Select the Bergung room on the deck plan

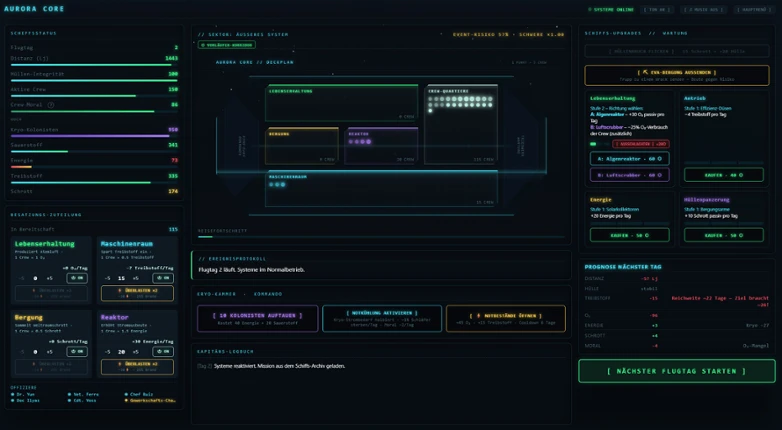302,146
